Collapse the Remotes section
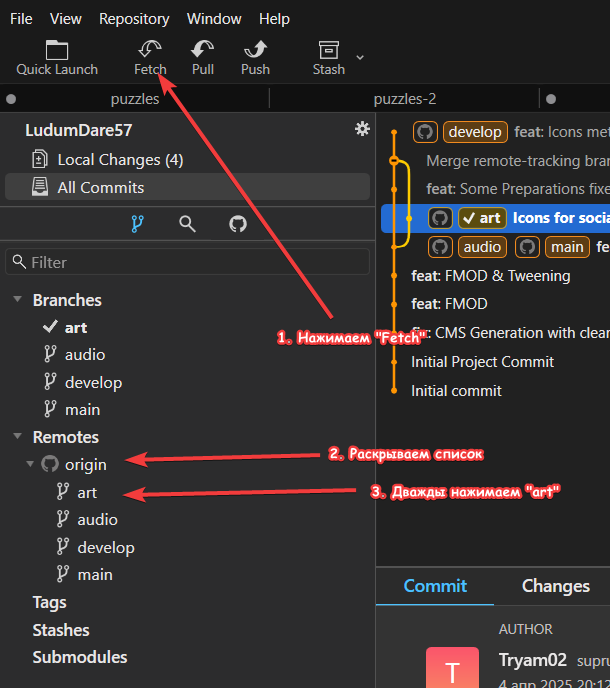 pos(18,437)
